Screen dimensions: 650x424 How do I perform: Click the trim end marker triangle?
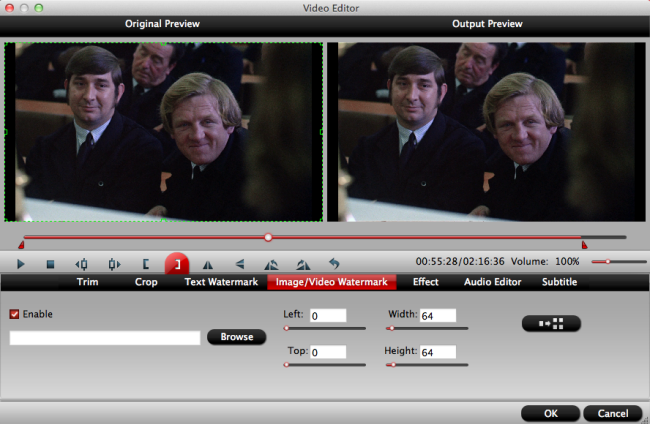pos(585,245)
